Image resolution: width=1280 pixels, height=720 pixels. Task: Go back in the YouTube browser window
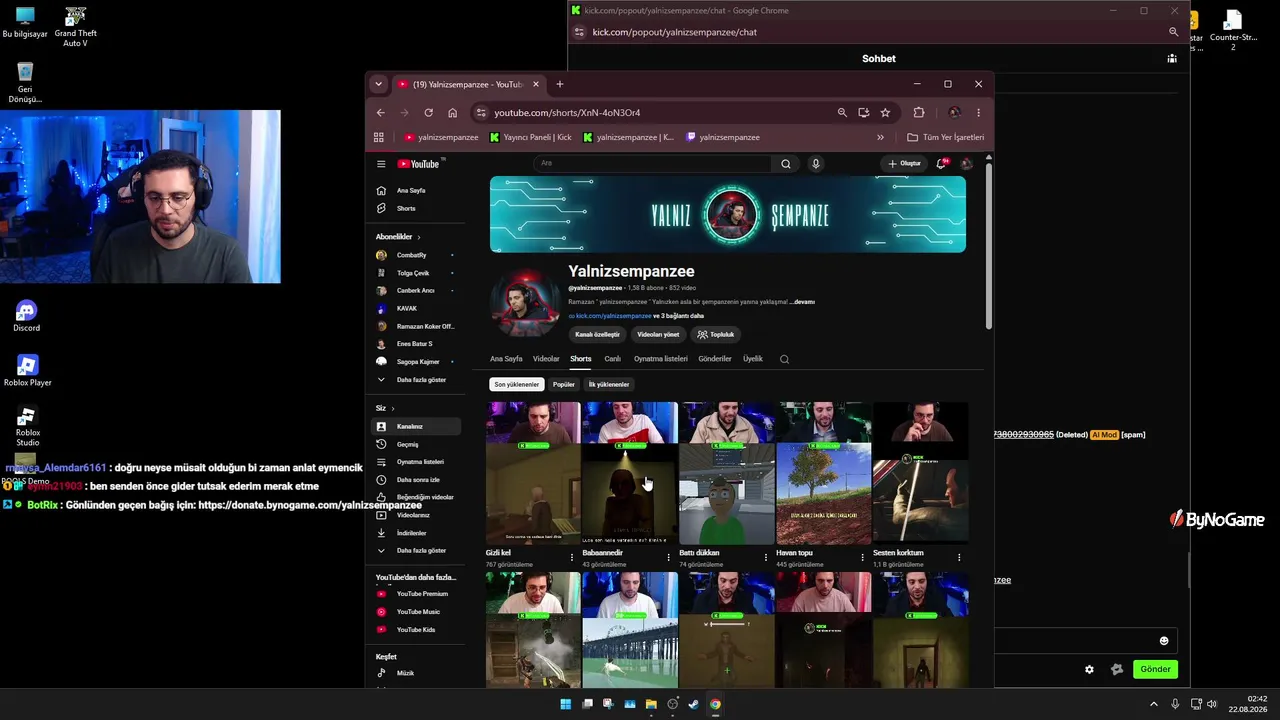click(x=380, y=113)
